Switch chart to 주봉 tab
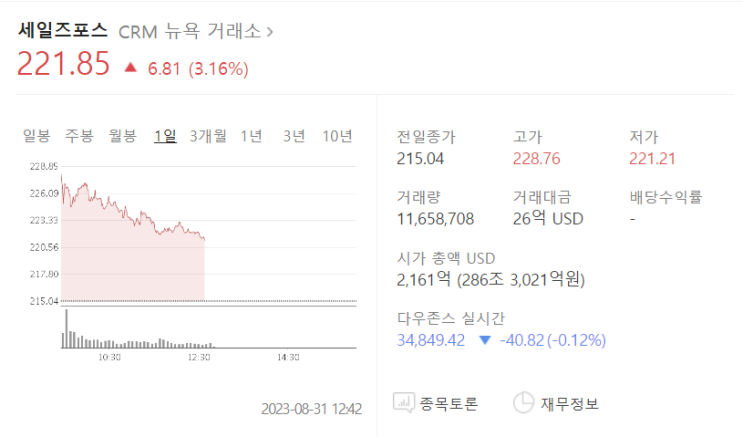Screen dimensions: 743x437 point(79,136)
